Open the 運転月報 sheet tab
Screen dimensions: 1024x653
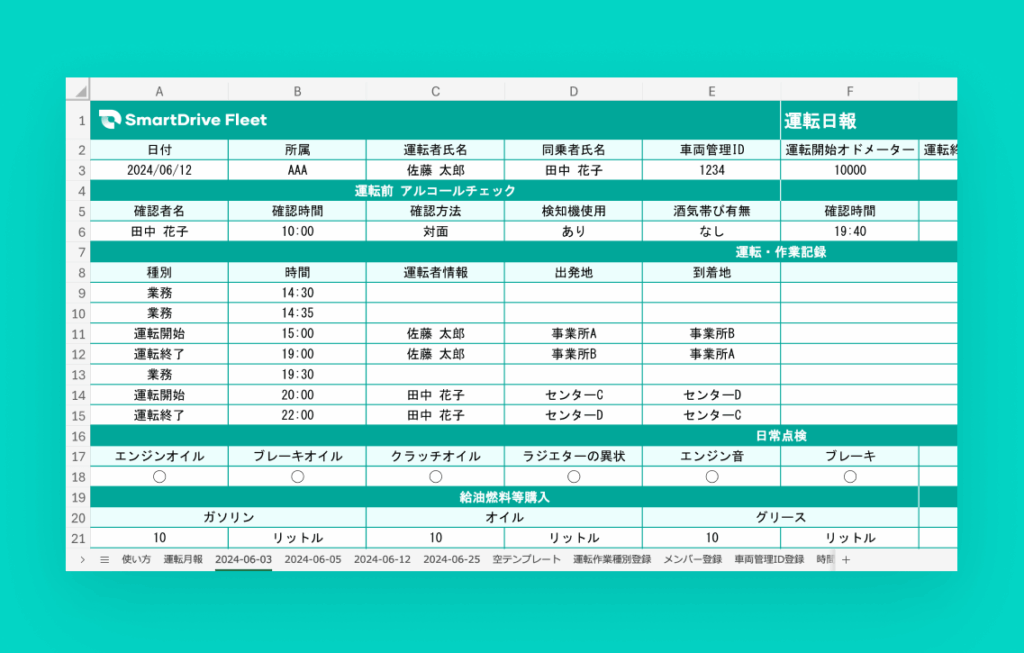pyautogui.click(x=183, y=560)
